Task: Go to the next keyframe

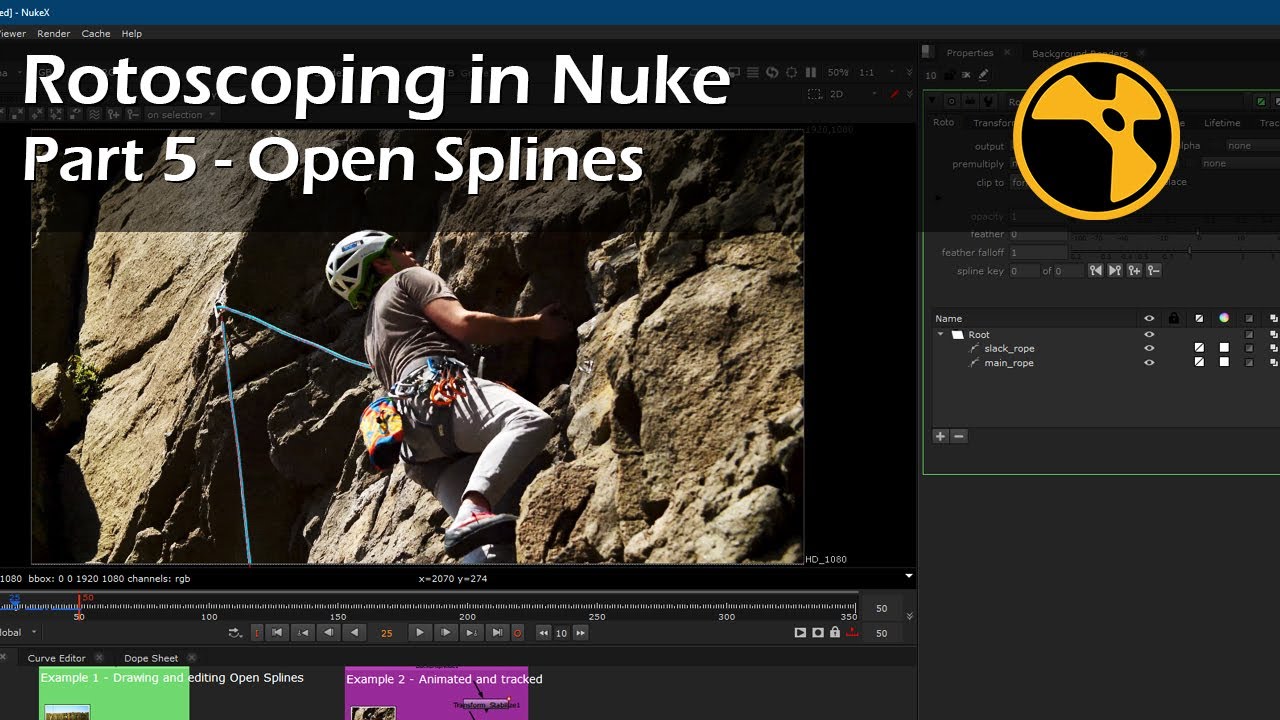Action: (472, 633)
